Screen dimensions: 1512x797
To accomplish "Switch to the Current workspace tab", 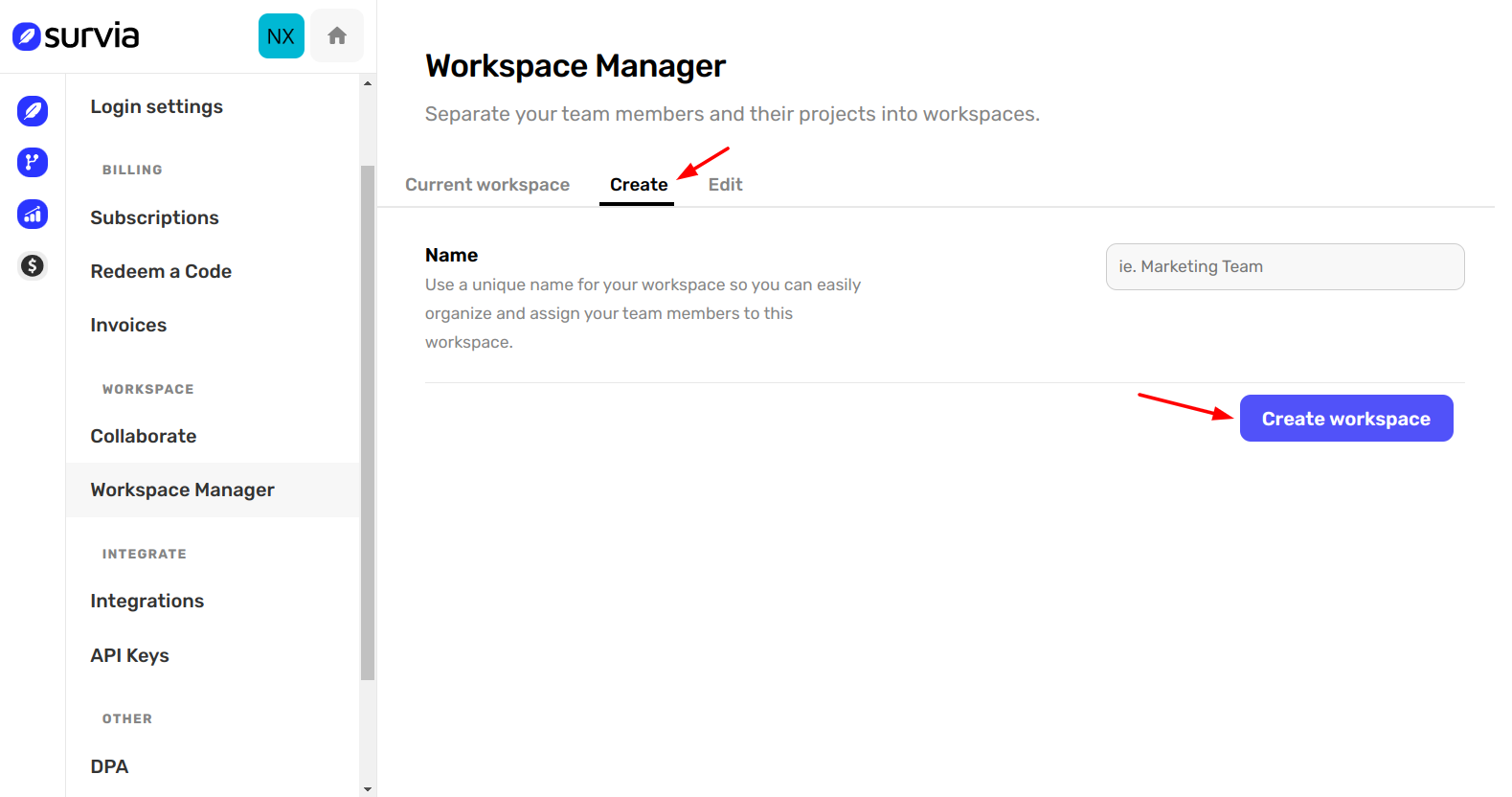I will tap(486, 185).
